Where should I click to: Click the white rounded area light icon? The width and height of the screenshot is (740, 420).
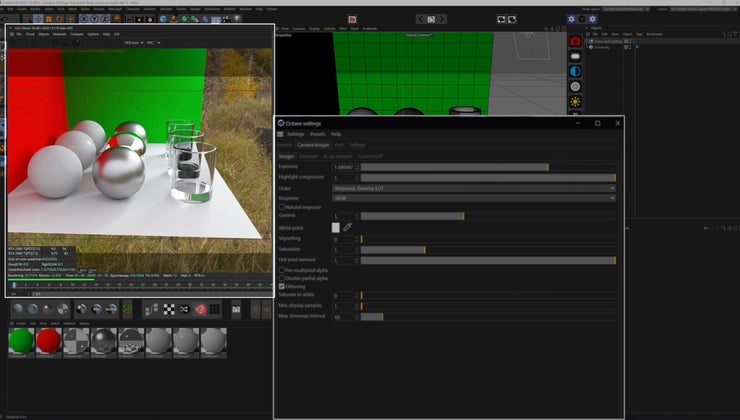[x=575, y=56]
